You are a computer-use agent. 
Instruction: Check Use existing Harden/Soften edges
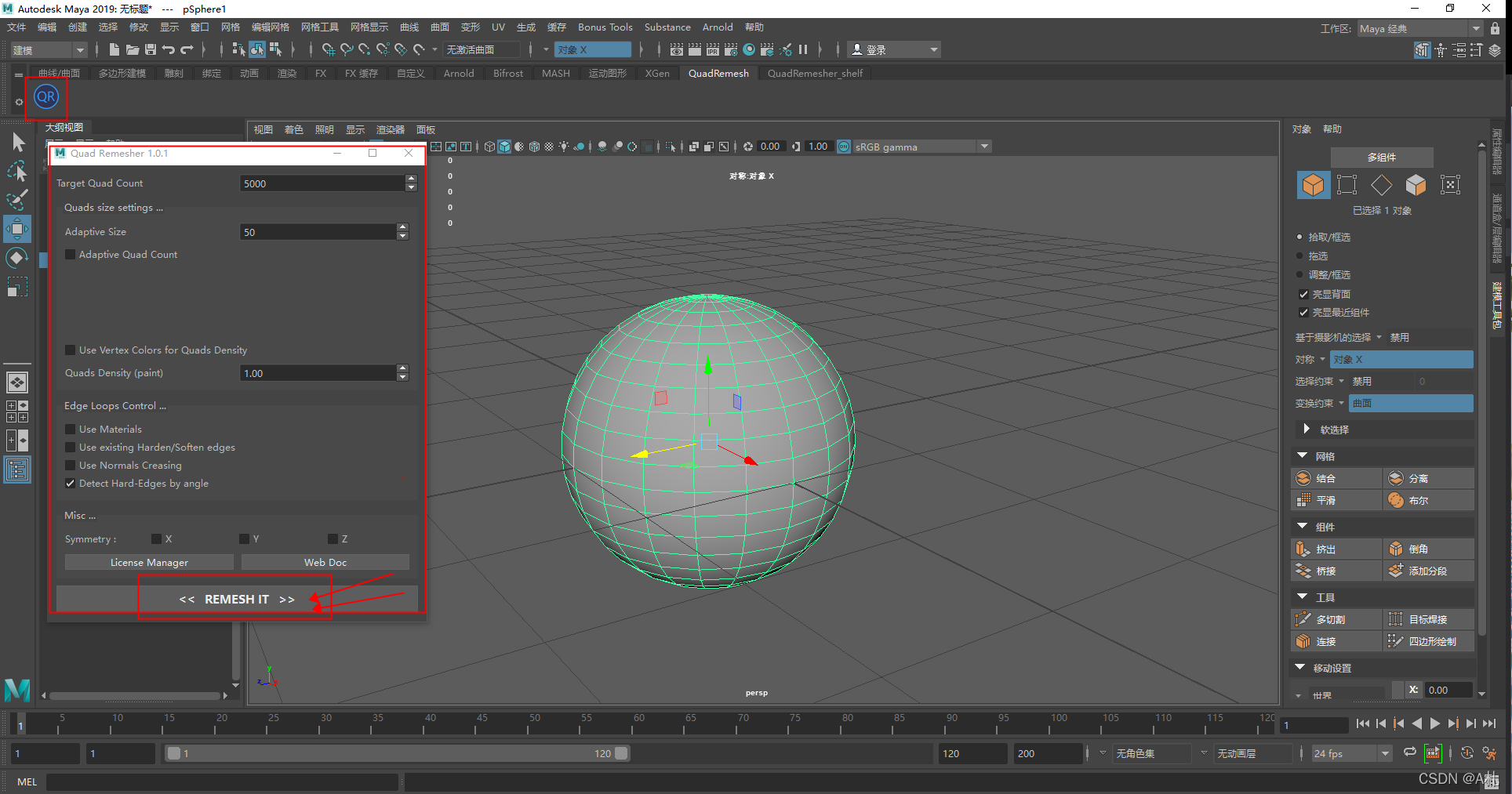click(71, 447)
